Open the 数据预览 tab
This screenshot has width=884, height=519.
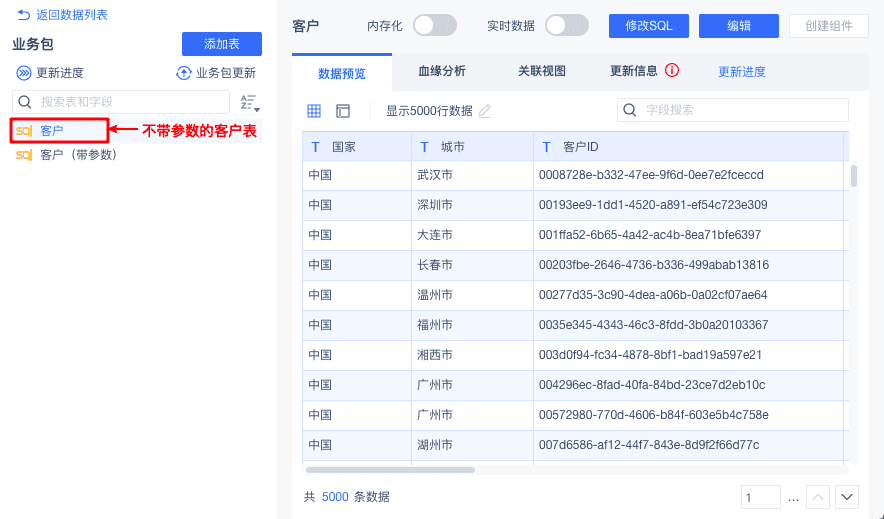[x=342, y=73]
